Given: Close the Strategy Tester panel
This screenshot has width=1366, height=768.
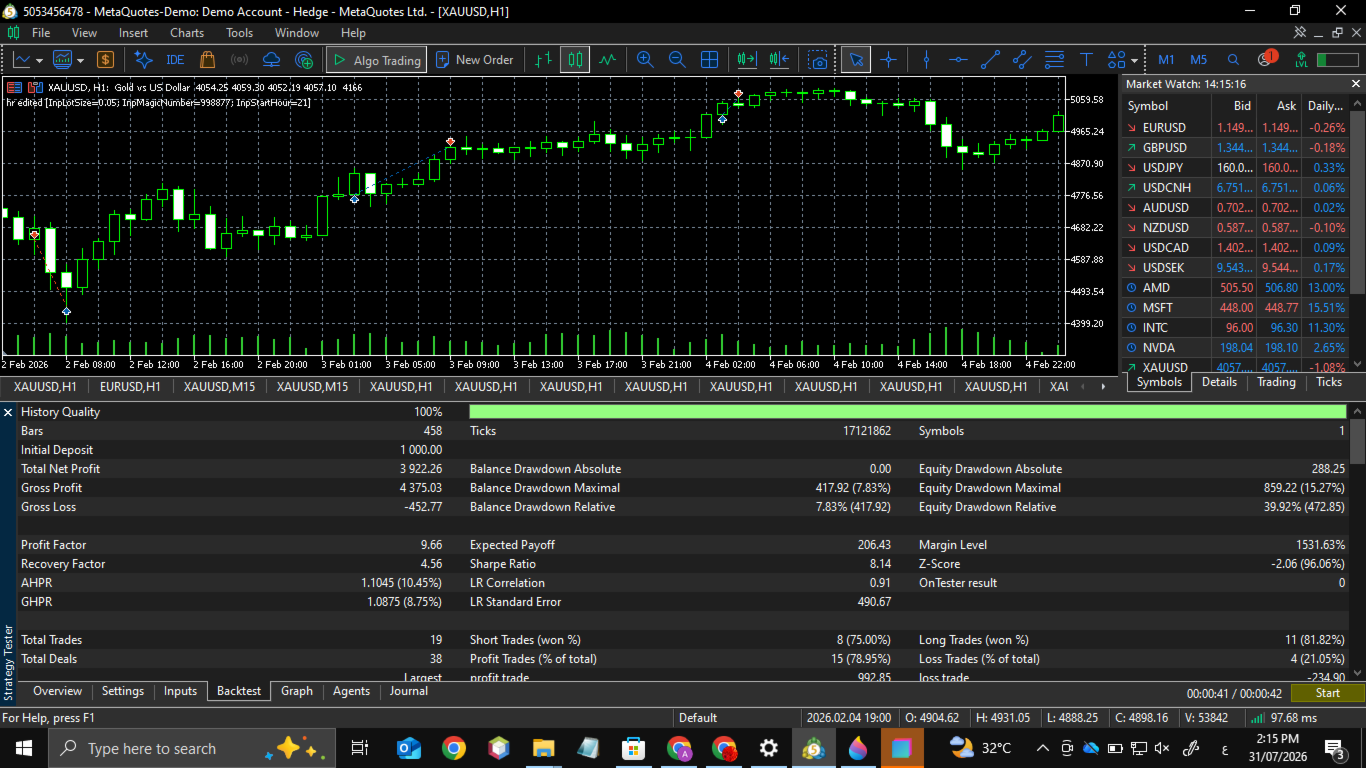Looking at the screenshot, I should (x=8, y=412).
